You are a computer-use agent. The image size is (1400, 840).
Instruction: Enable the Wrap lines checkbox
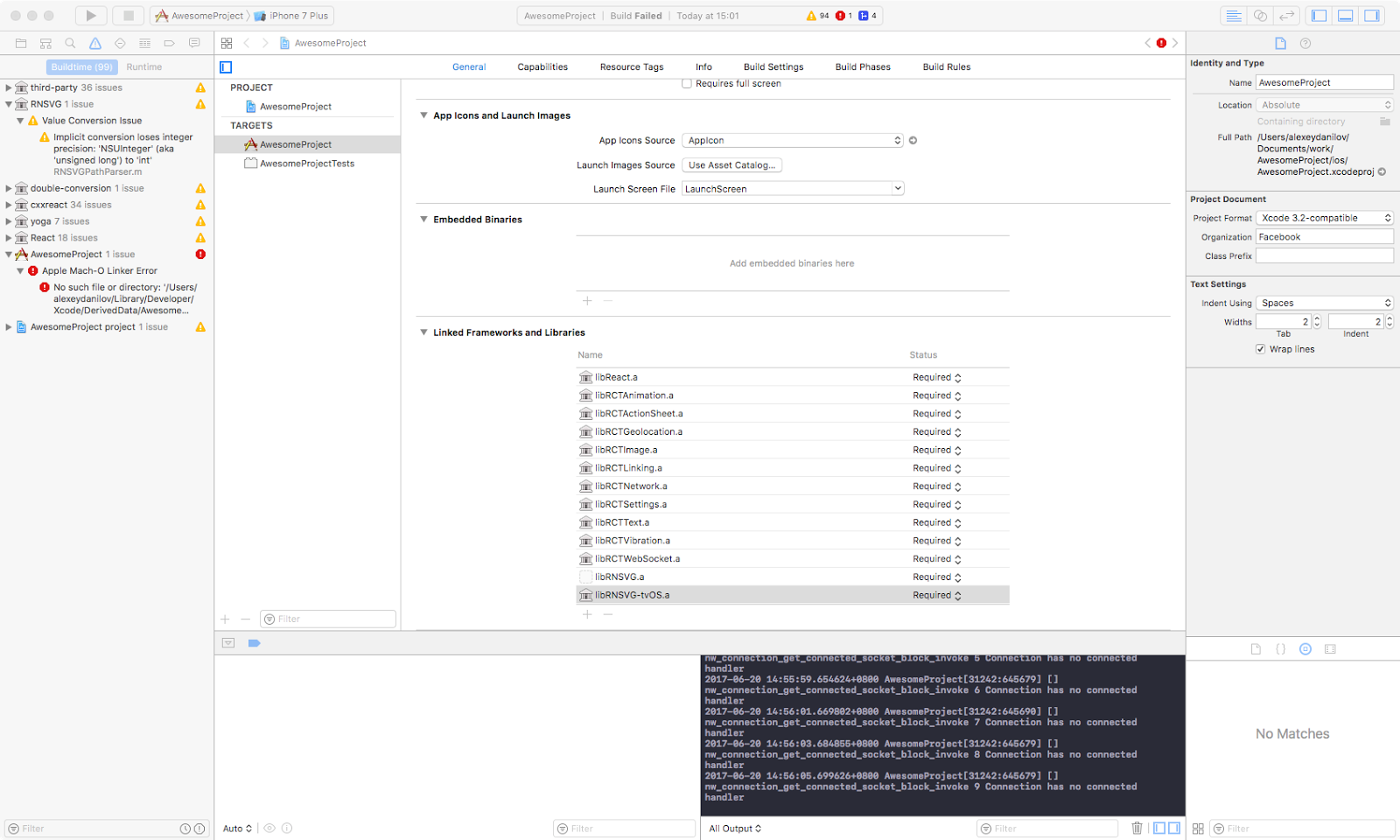1260,348
